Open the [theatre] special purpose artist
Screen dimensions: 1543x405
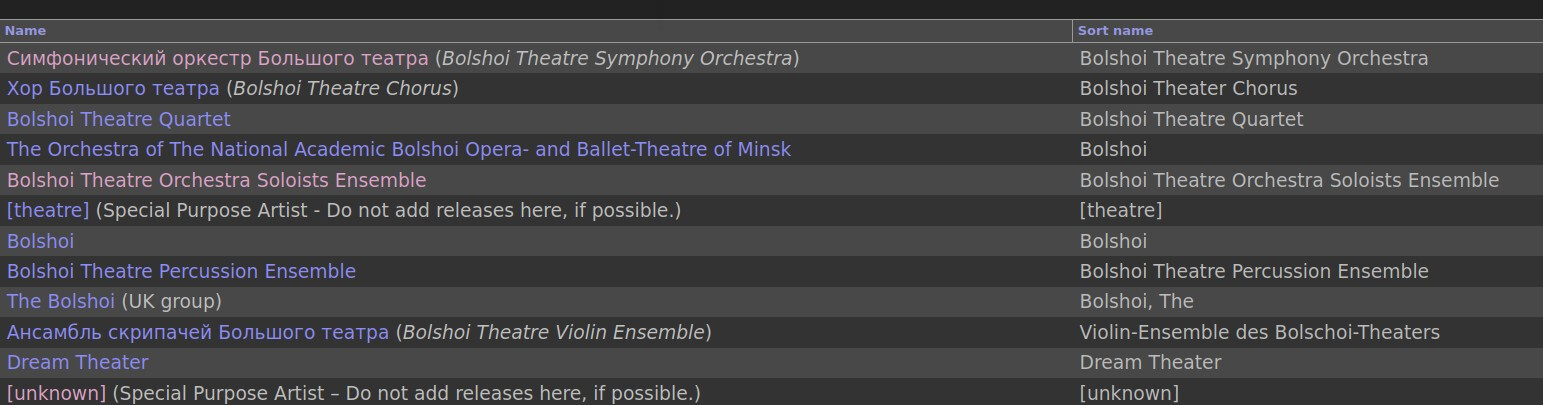coord(48,210)
